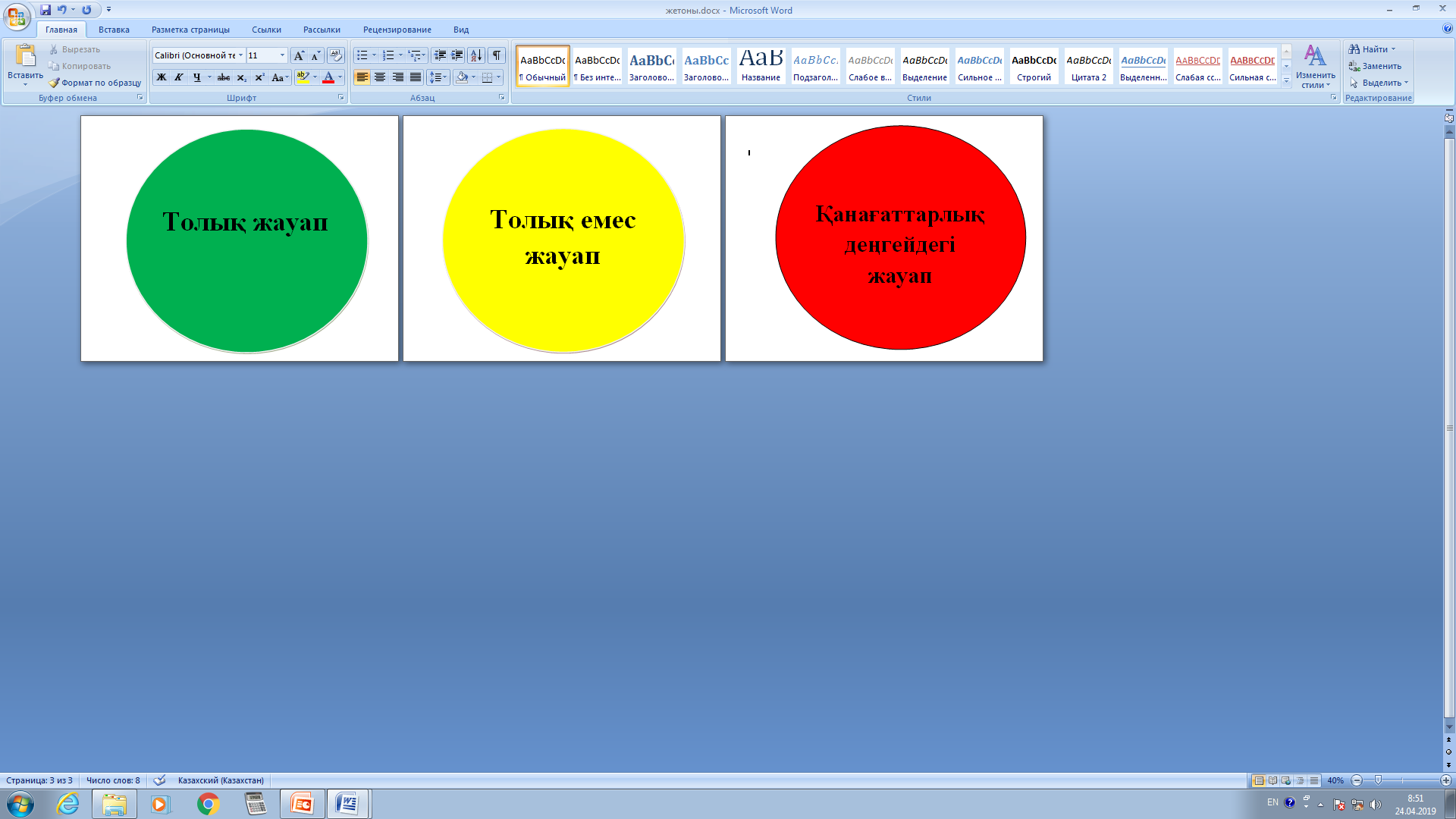Toggle strikethrough formatting button
Viewport: 1456px width, 819px height.
pyautogui.click(x=224, y=77)
